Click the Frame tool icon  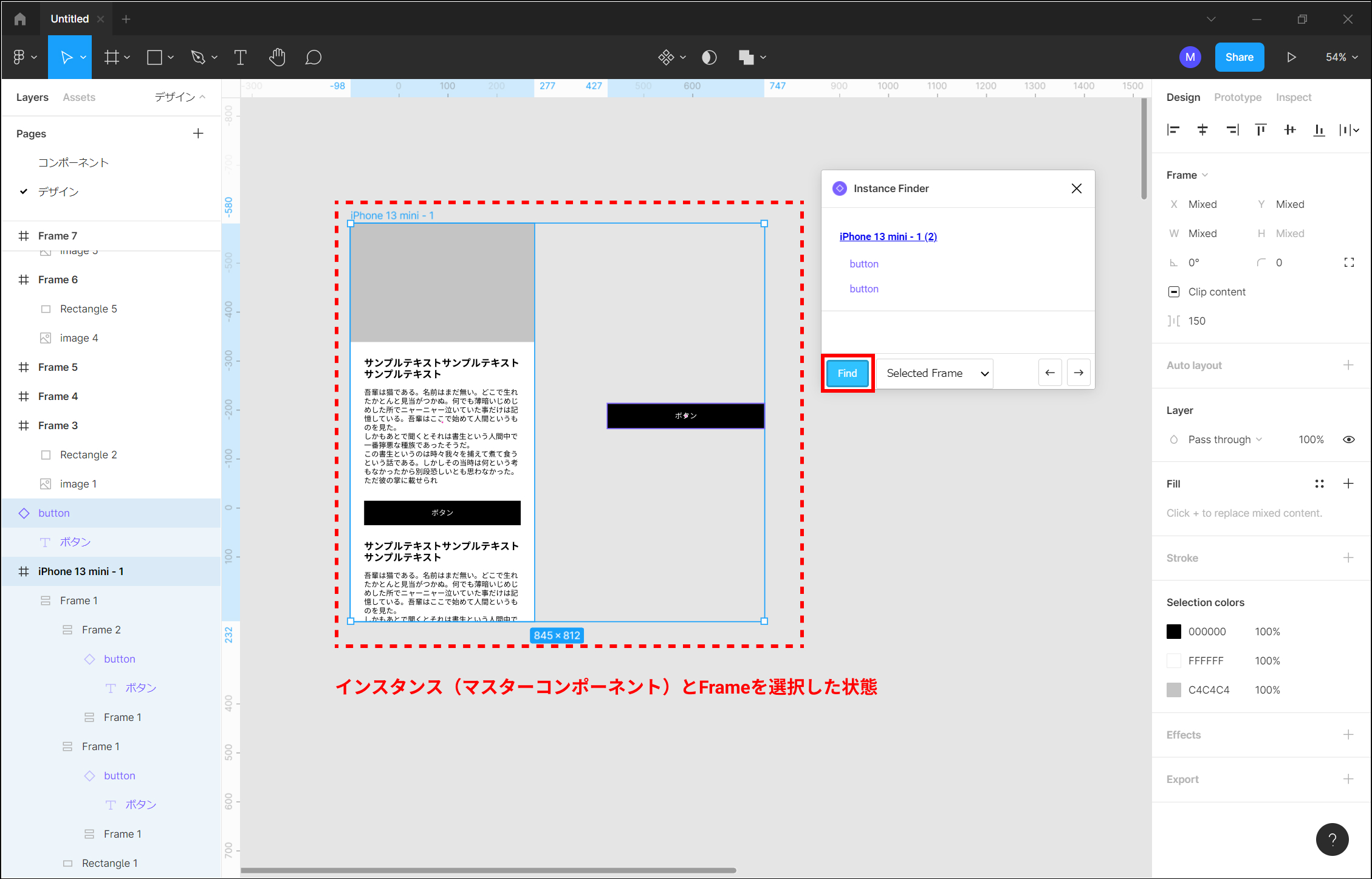click(x=111, y=57)
